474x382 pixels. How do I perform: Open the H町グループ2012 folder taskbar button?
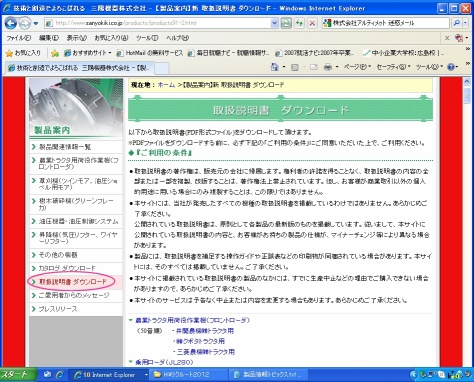tap(188, 375)
